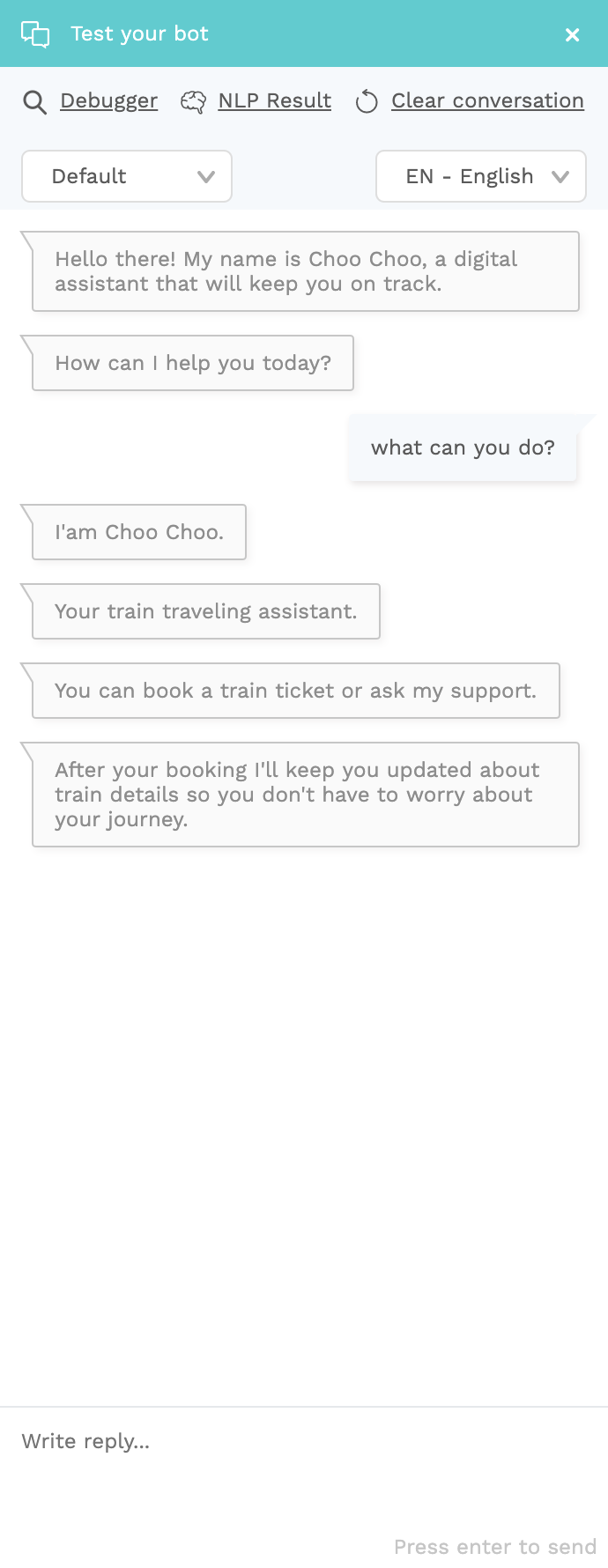
Task: Close the Test your bot panel
Action: click(x=573, y=34)
